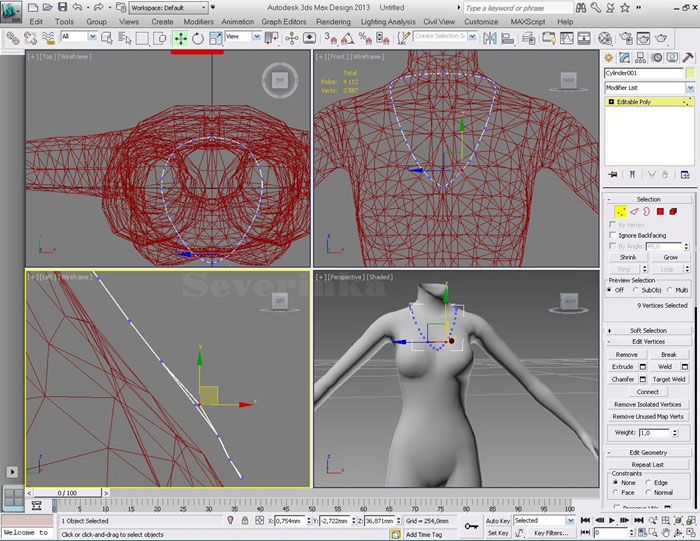Click the object color swatch beside Cylinder001

tap(689, 73)
